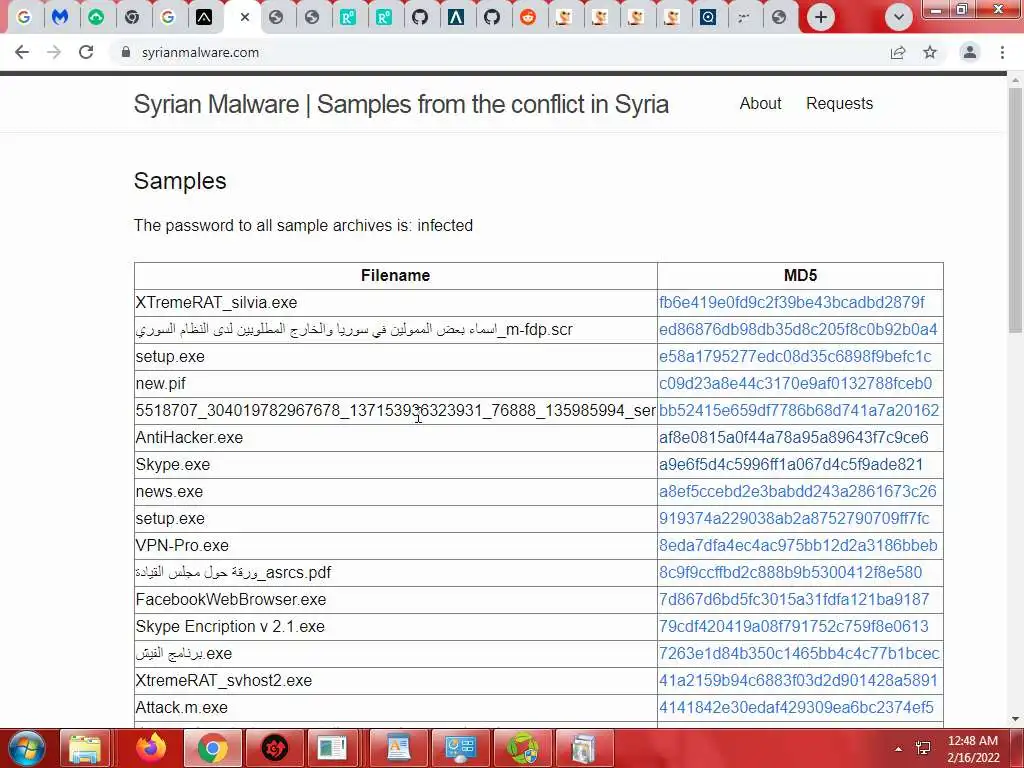Select the AntiHacker.exe filename cell
1024x768 pixels.
pyautogui.click(x=396, y=438)
